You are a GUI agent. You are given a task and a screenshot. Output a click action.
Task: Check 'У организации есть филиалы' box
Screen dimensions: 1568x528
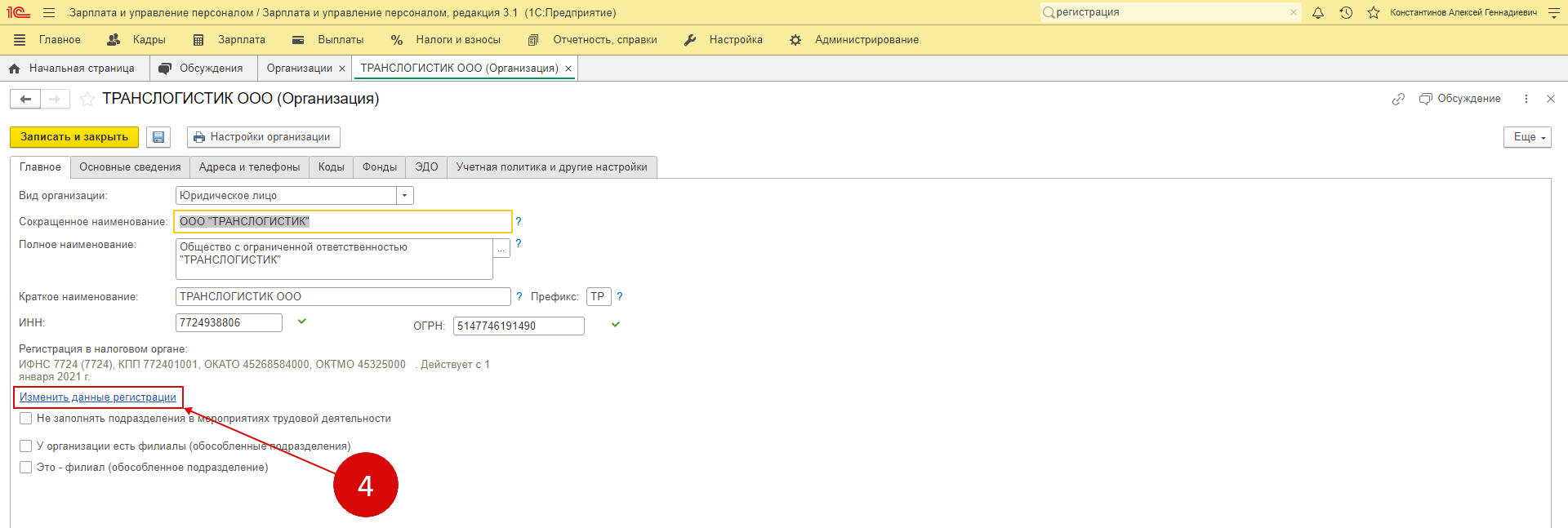point(26,446)
